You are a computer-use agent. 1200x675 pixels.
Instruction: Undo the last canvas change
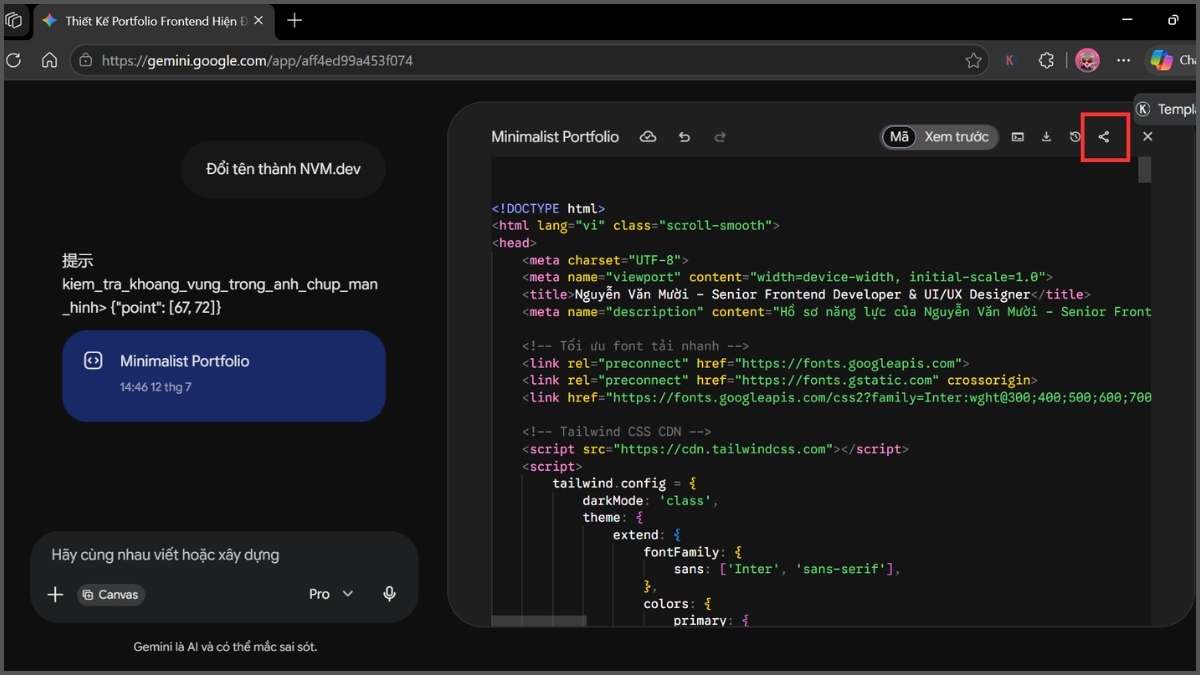684,137
